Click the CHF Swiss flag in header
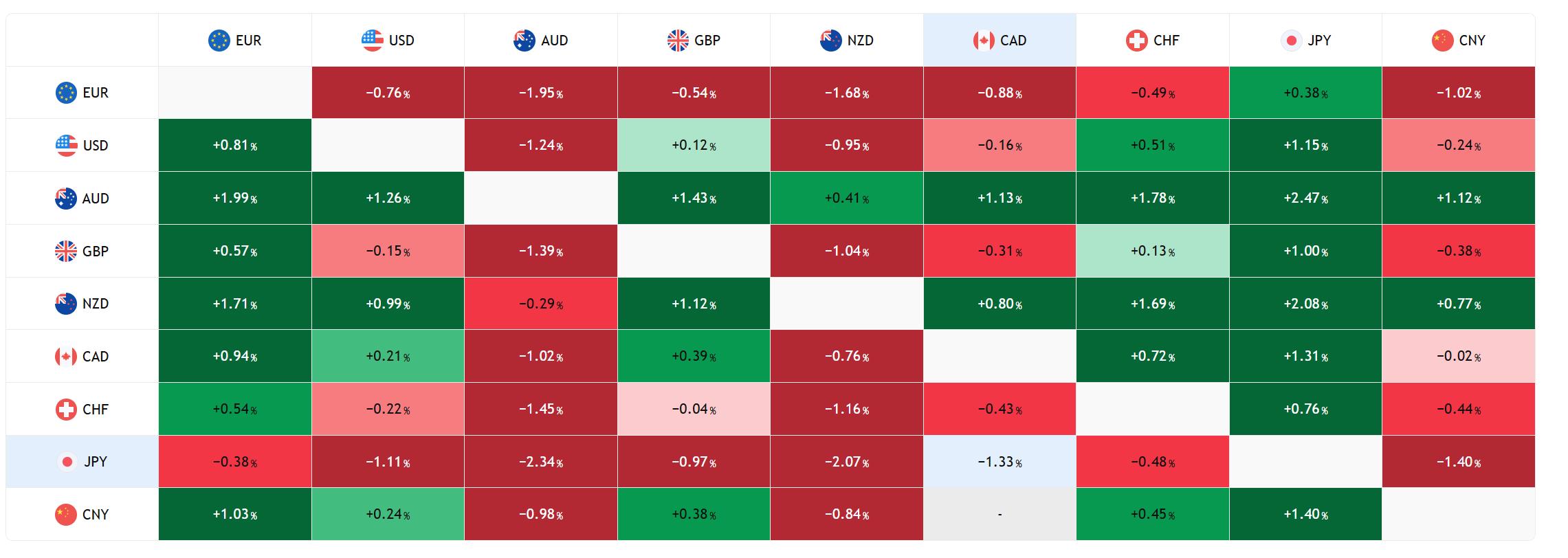 (1137, 41)
